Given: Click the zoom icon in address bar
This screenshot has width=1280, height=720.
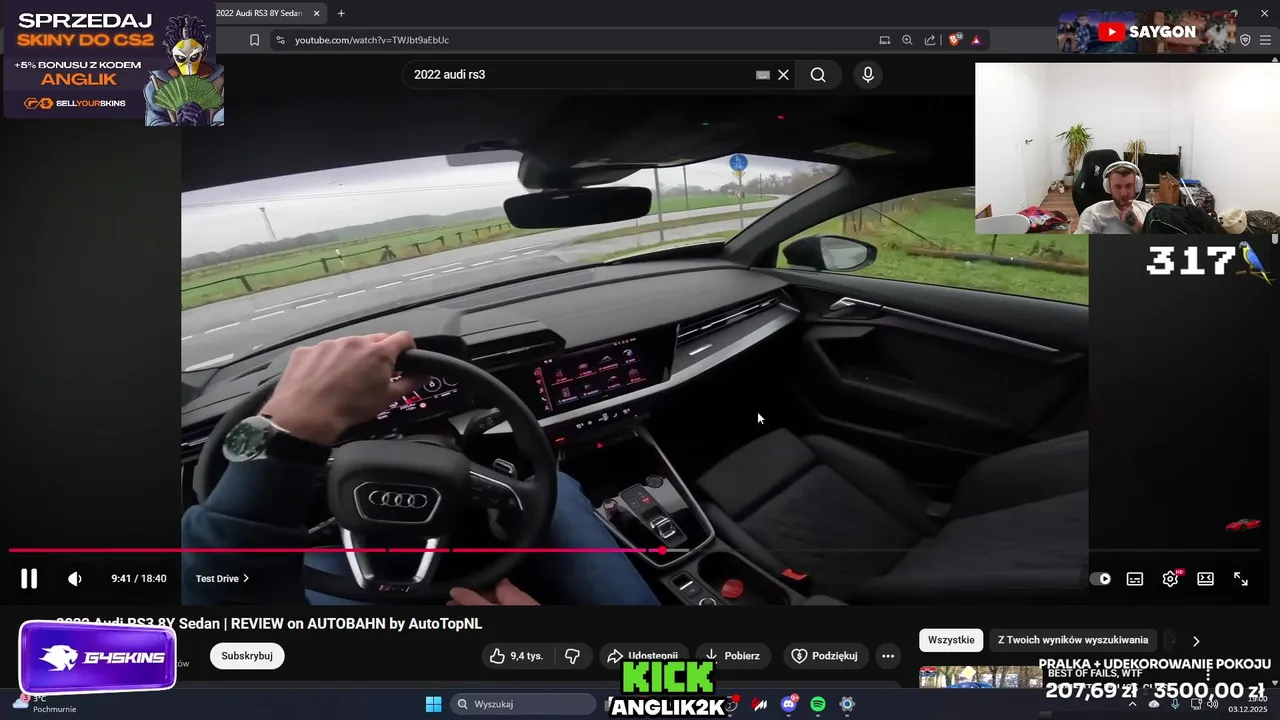Looking at the screenshot, I should tap(907, 40).
